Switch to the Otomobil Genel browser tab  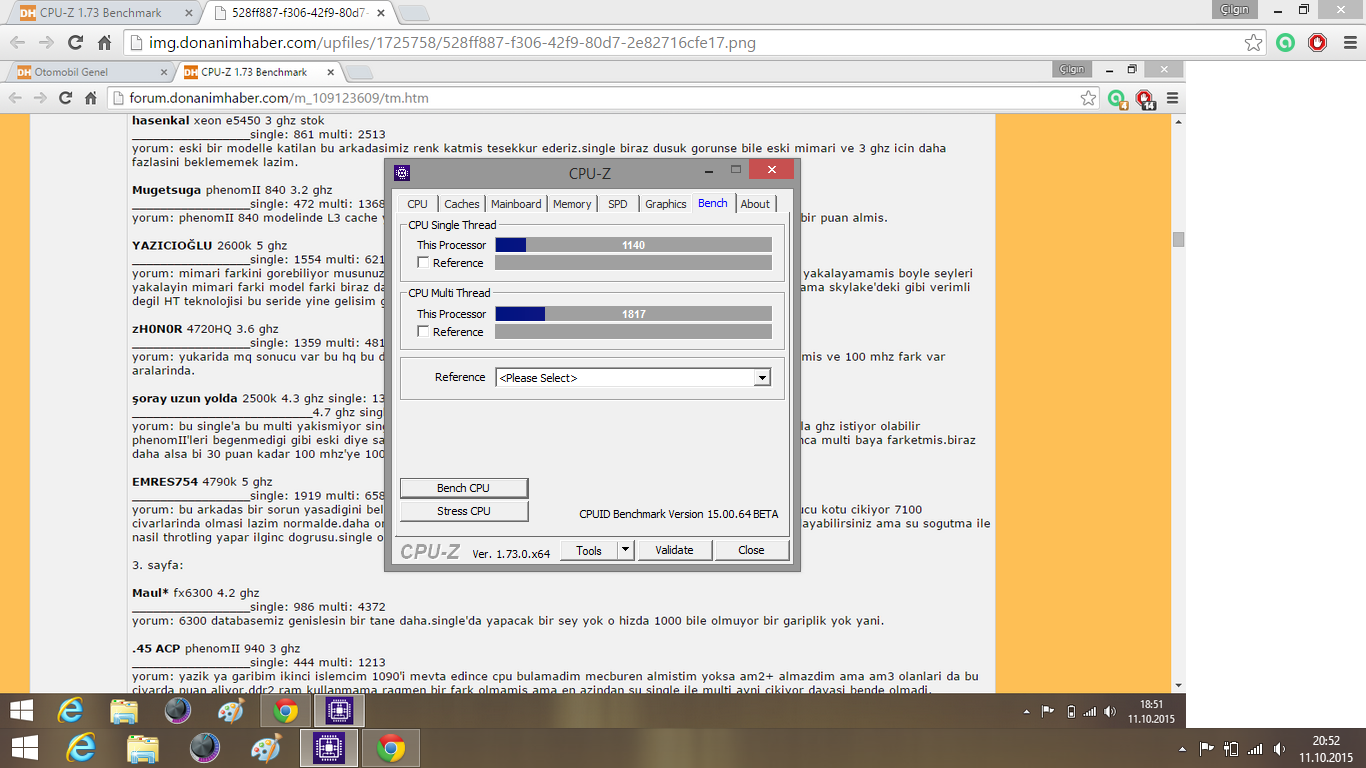[x=89, y=72]
